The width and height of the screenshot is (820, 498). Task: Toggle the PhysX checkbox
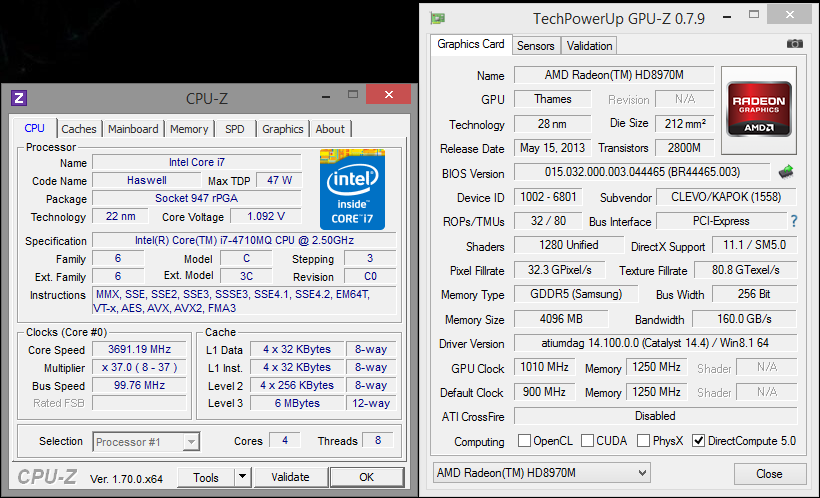[x=643, y=440]
